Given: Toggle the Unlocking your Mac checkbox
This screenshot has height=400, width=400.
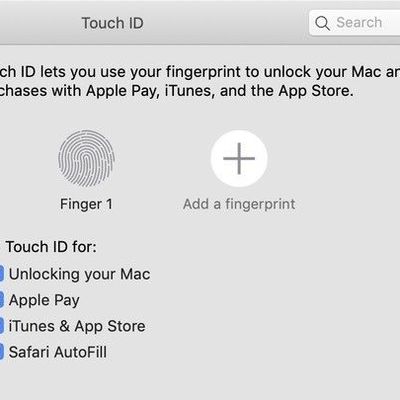Looking at the screenshot, I should 1,274.
